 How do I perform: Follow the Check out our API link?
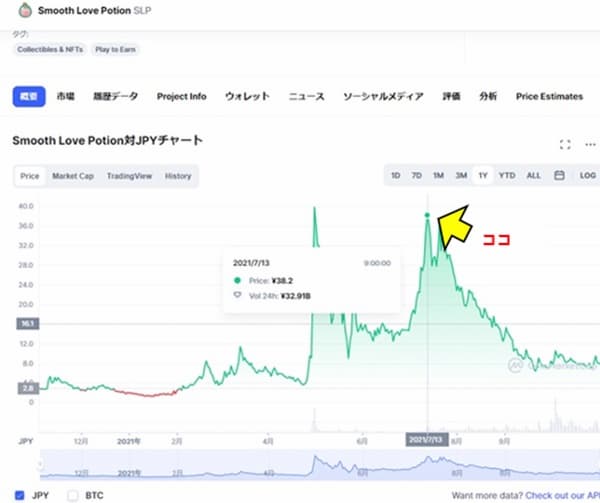[x=558, y=495]
